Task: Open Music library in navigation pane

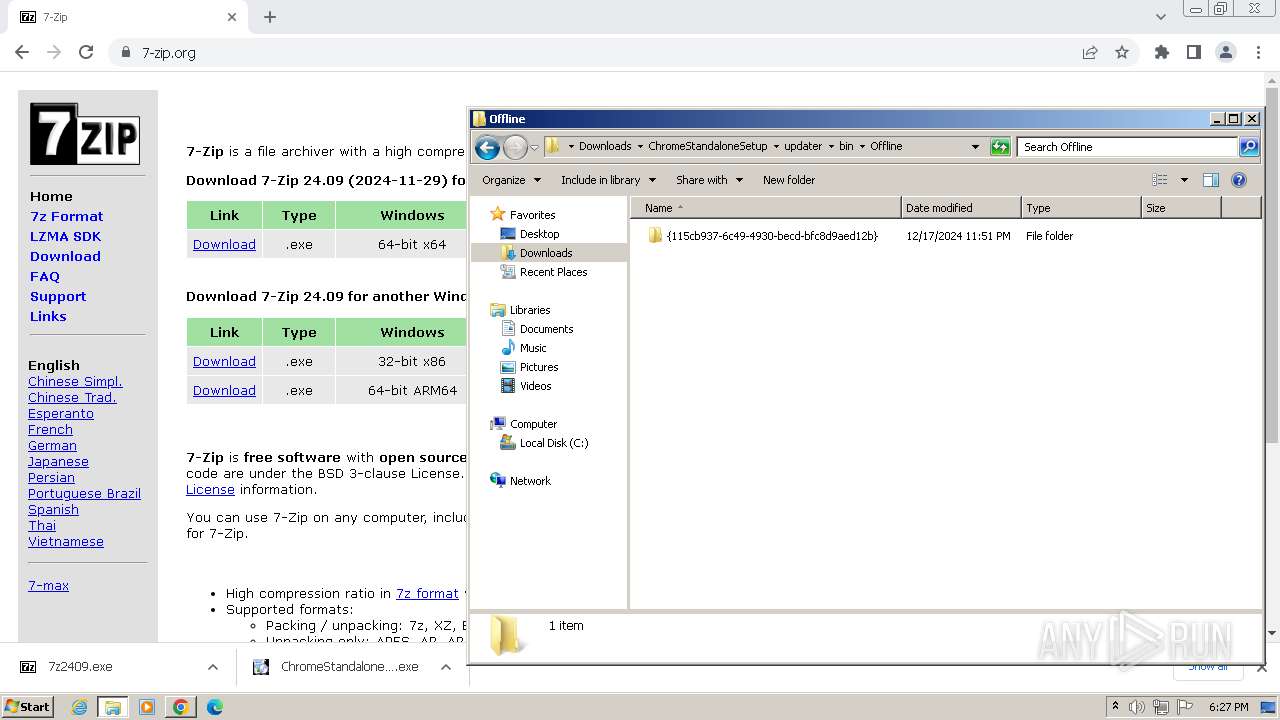Action: (533, 348)
